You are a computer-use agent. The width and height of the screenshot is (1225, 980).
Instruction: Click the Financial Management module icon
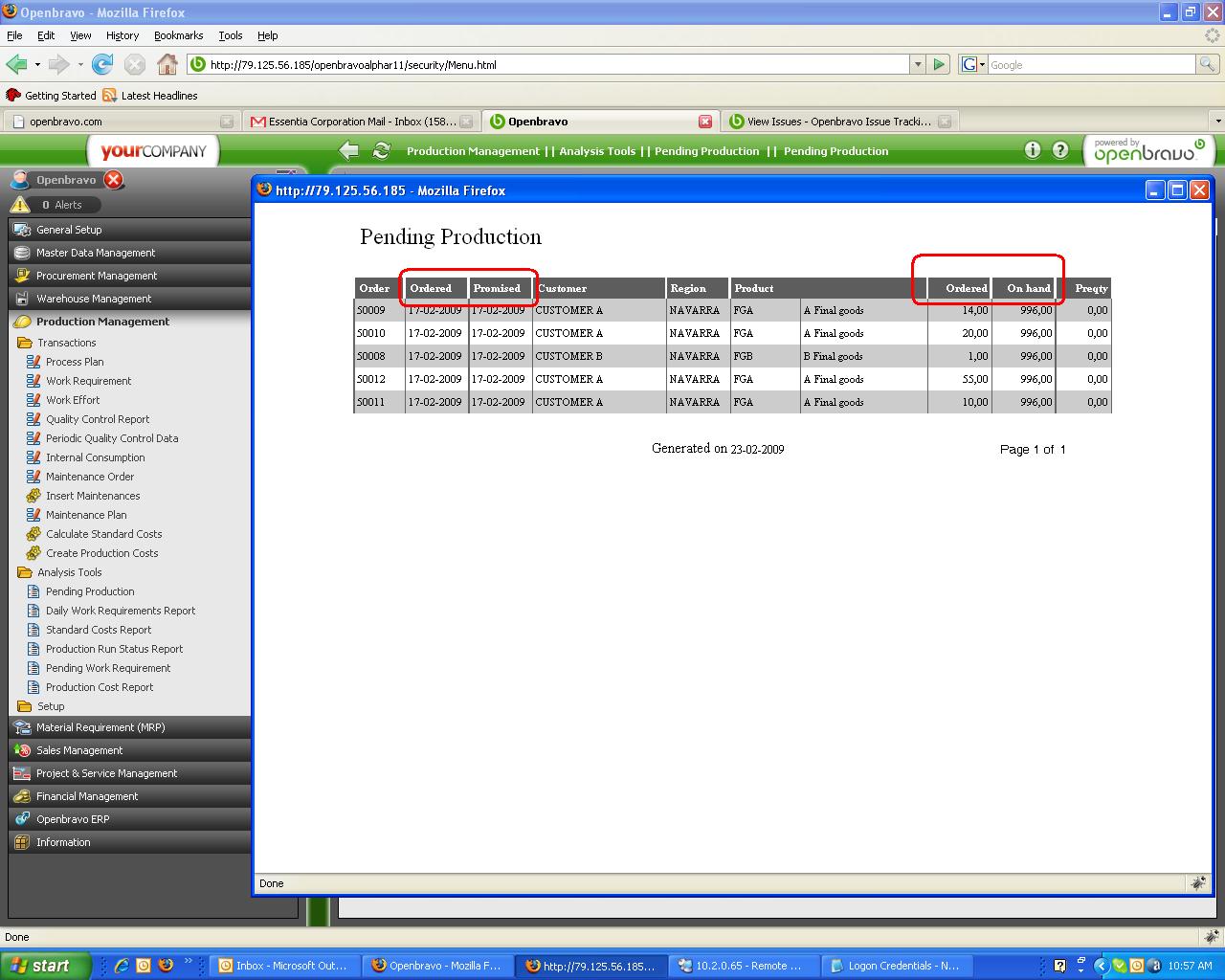point(21,796)
